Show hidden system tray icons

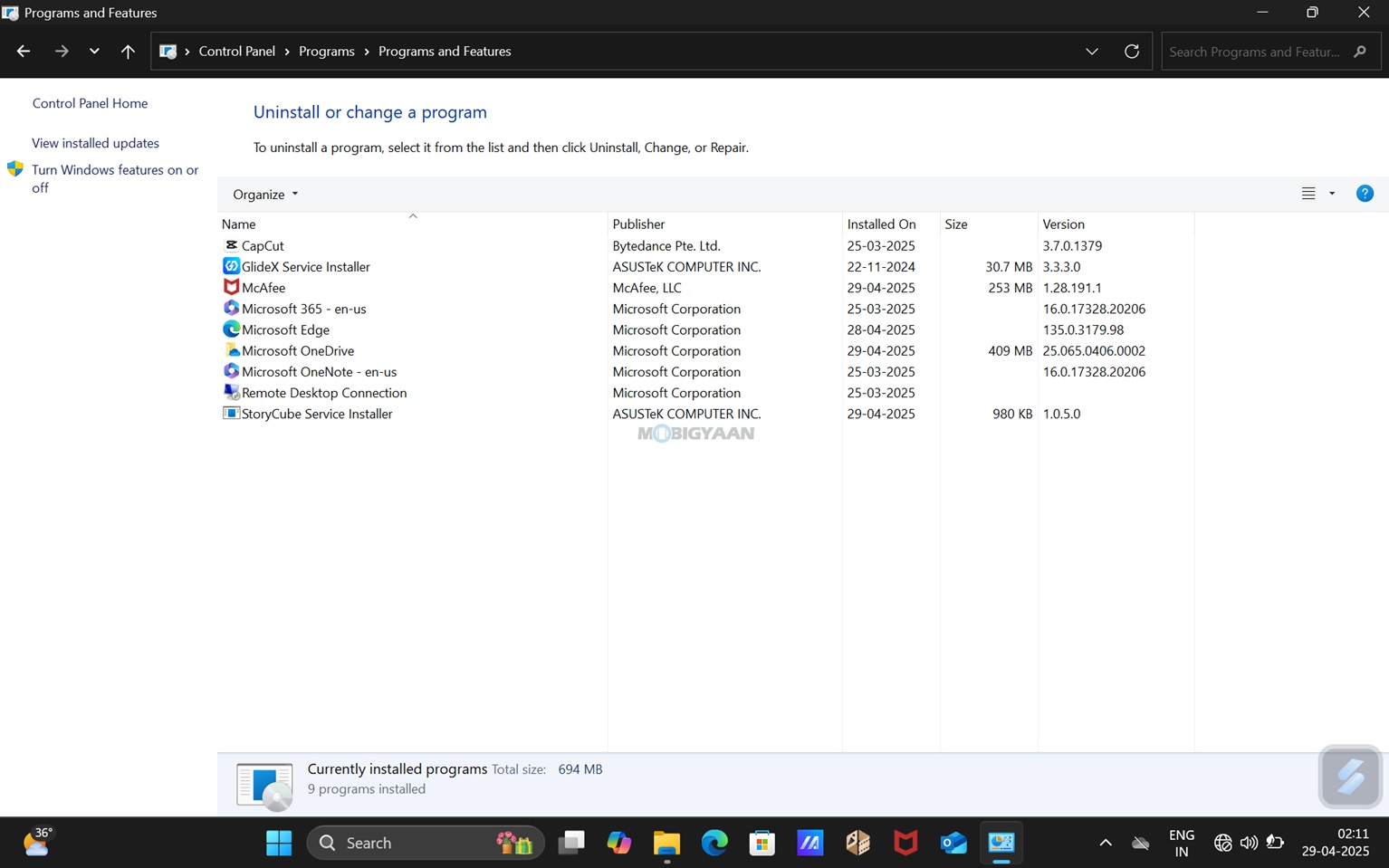point(1106,843)
